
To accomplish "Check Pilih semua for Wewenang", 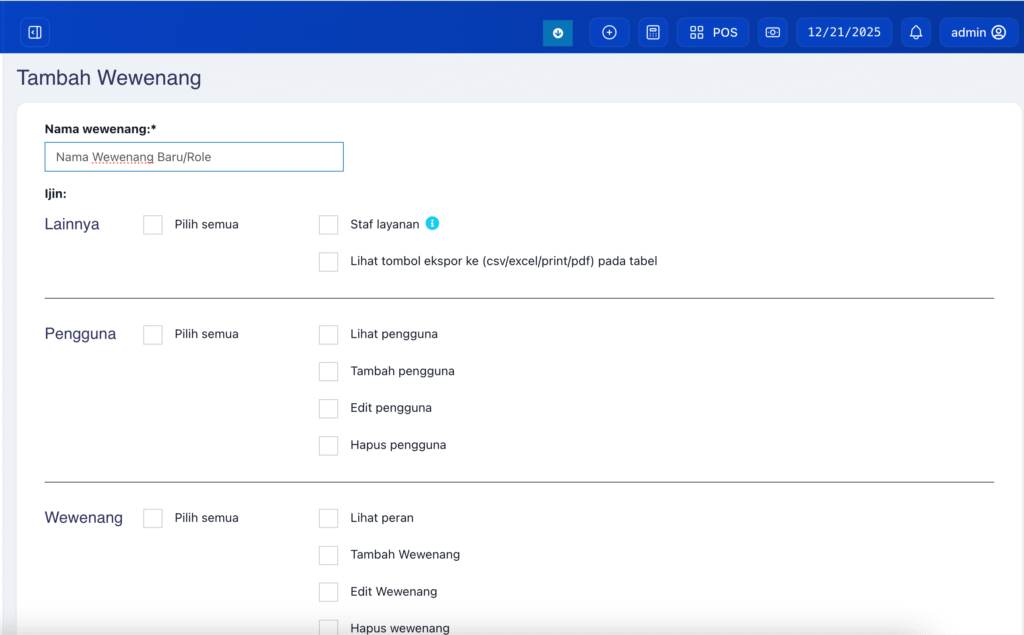I will click(153, 519).
